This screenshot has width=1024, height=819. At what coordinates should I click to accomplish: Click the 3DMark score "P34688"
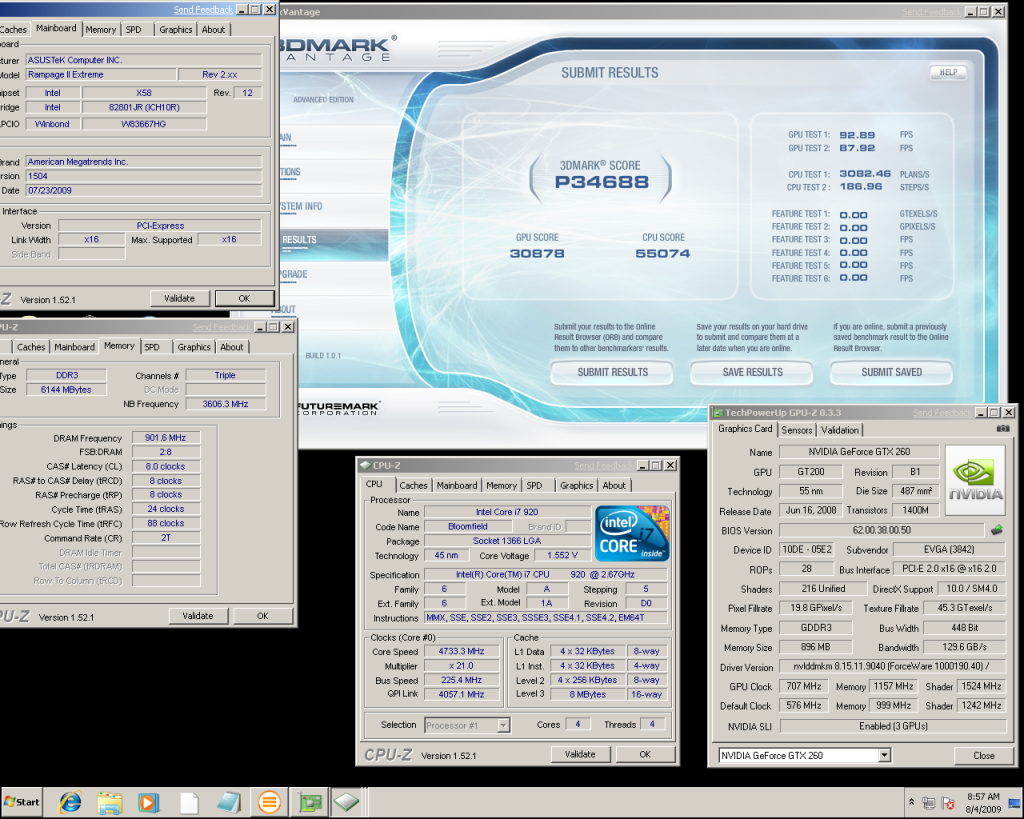pos(601,182)
